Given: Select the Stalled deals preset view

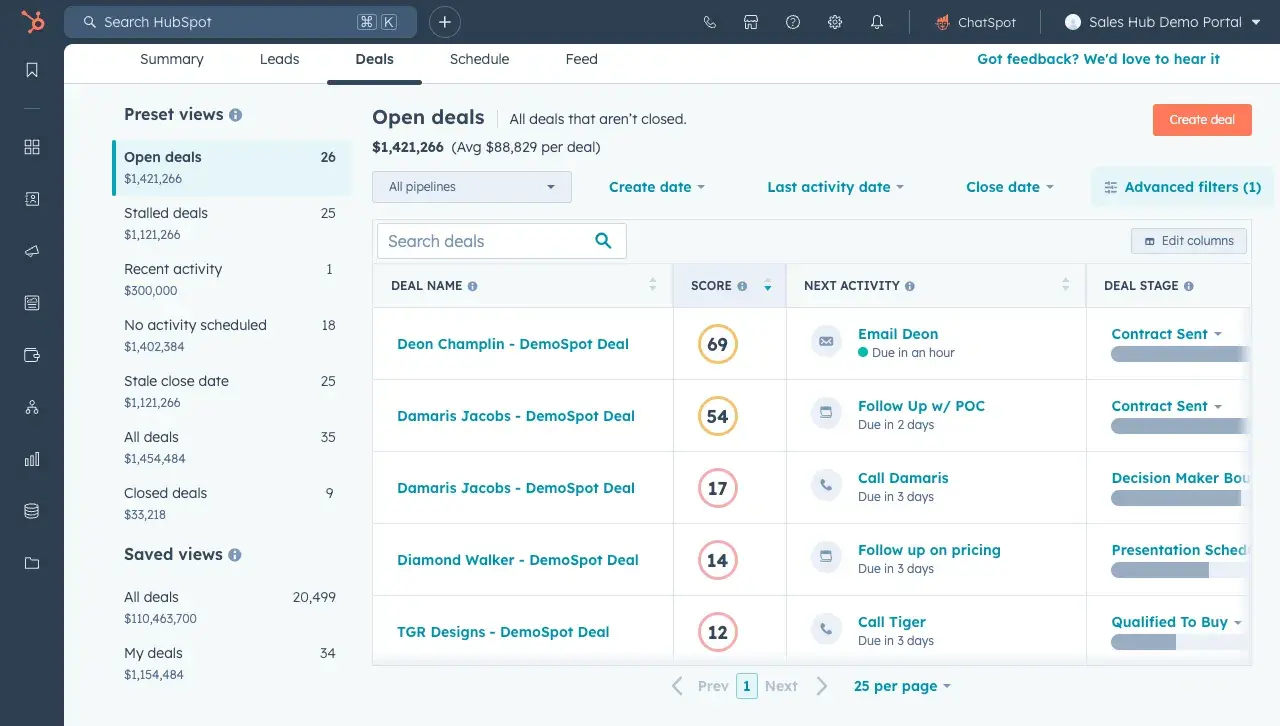Looking at the screenshot, I should (166, 213).
